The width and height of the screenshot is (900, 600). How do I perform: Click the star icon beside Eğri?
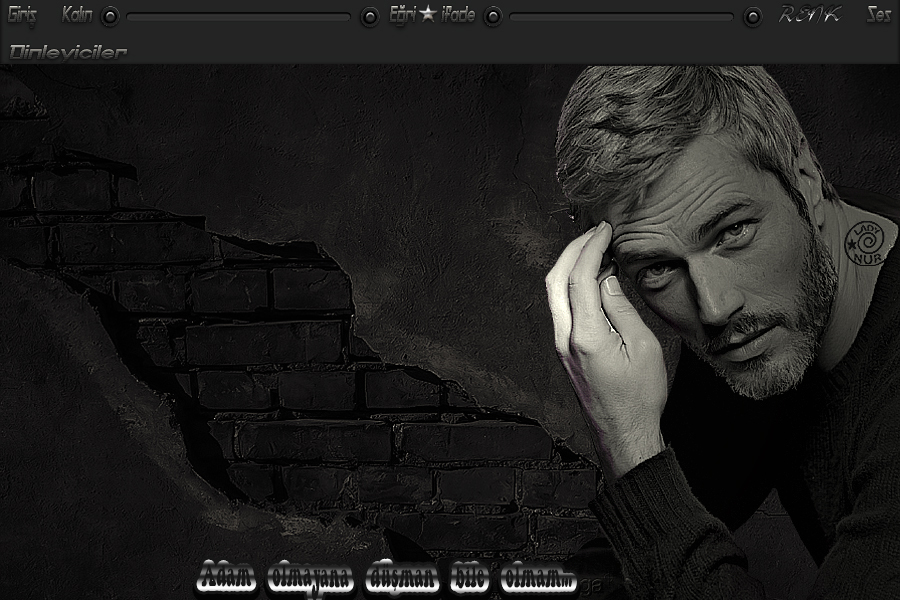point(428,14)
